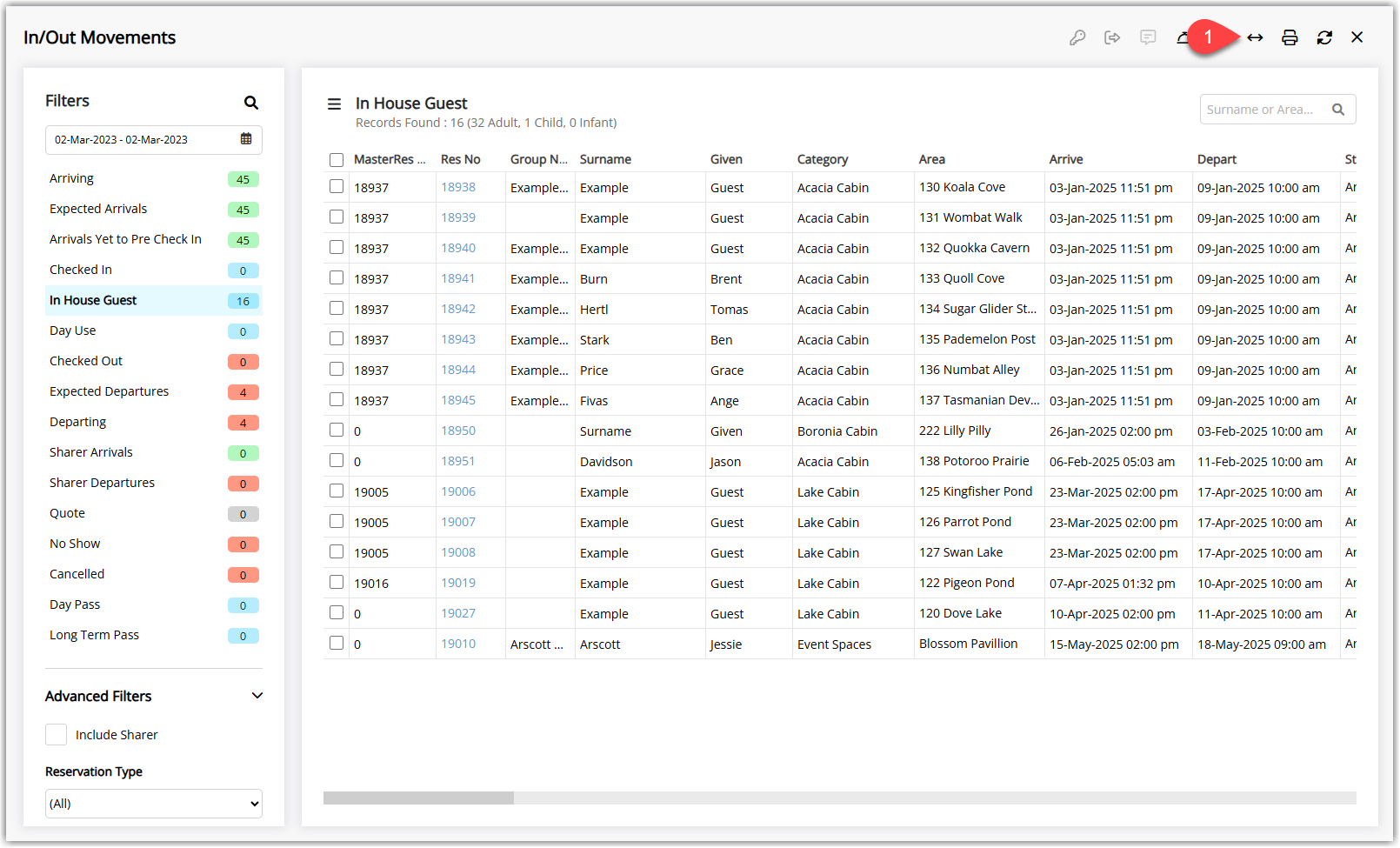Select the Sharer Arrivals filter
Screen dimensions: 1400x848
tap(154, 452)
